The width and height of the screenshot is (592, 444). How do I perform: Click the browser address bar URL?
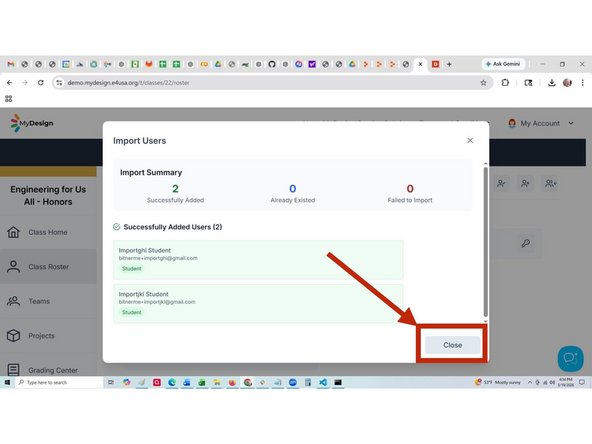click(128, 83)
